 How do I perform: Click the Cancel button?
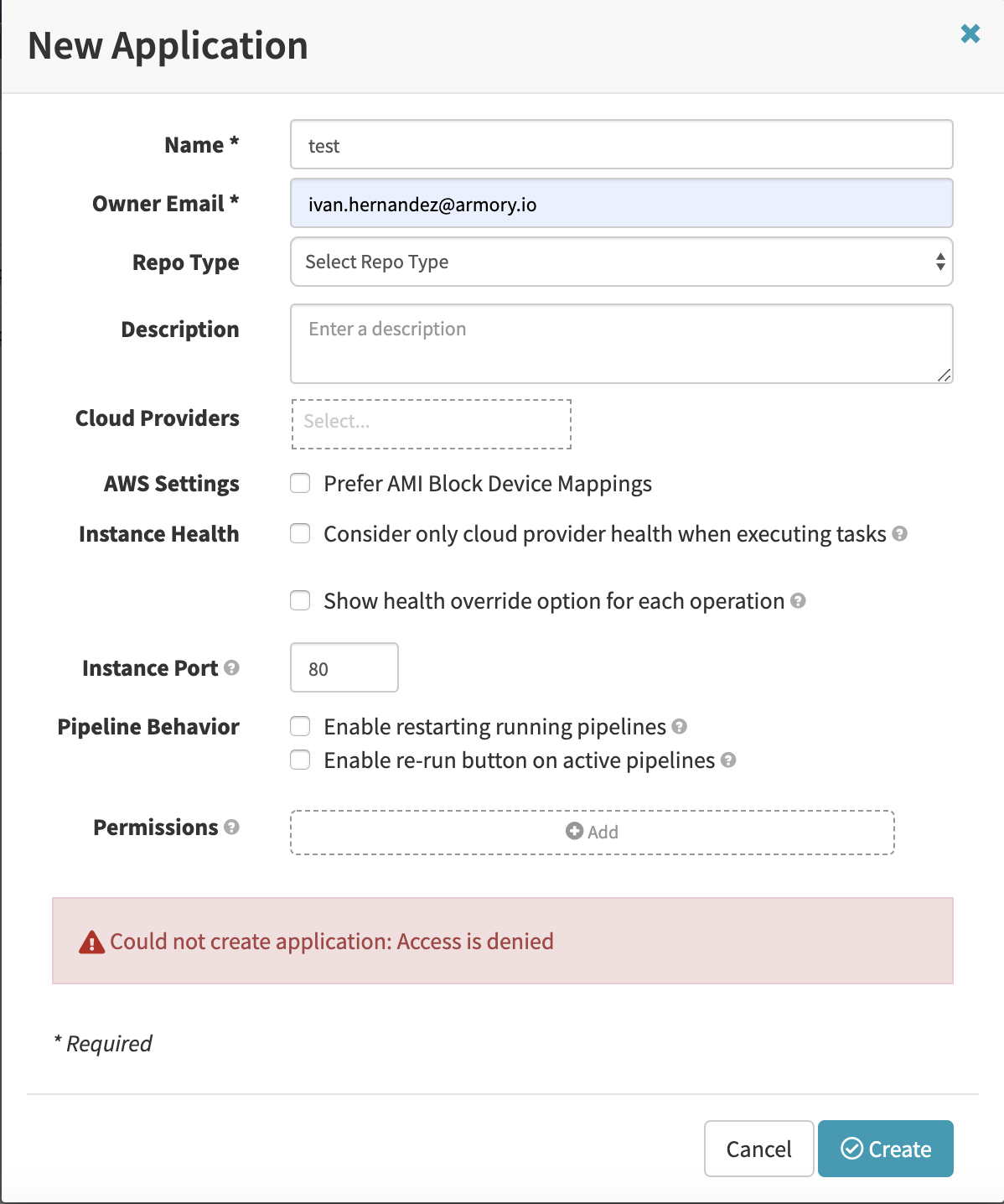pyautogui.click(x=758, y=1149)
